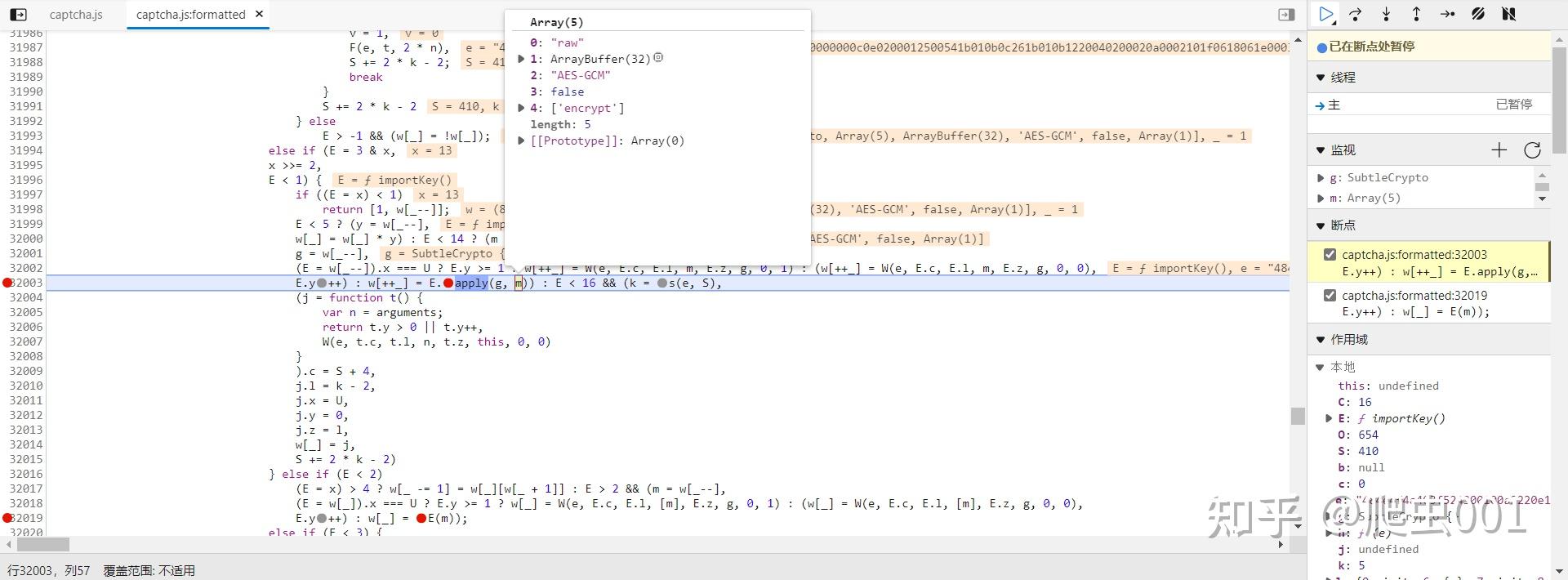Step over next function call
This screenshot has height=580, width=1568.
1356,14
